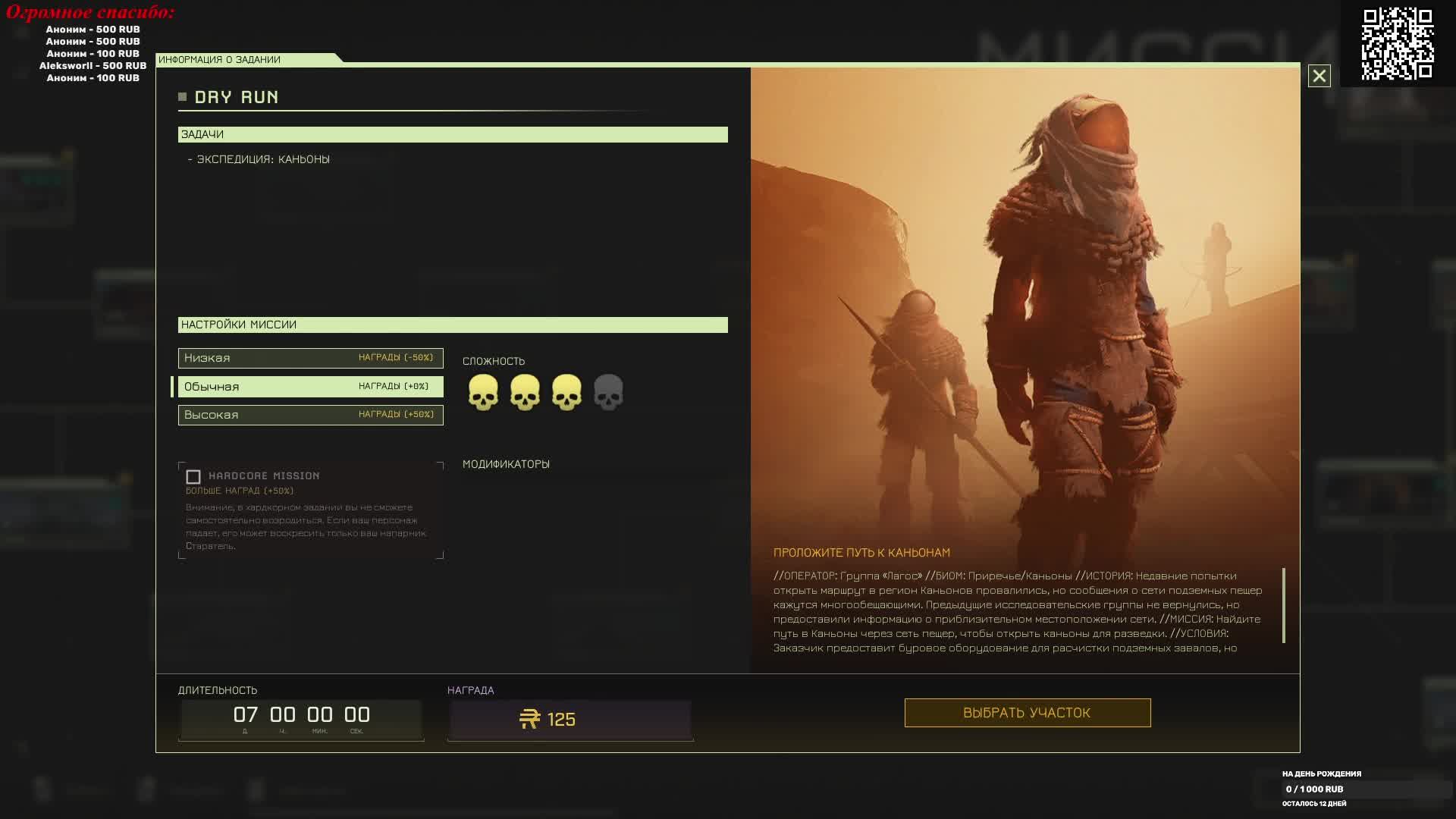
Task: Click the square bullet beside DRY RUN
Action: click(182, 97)
